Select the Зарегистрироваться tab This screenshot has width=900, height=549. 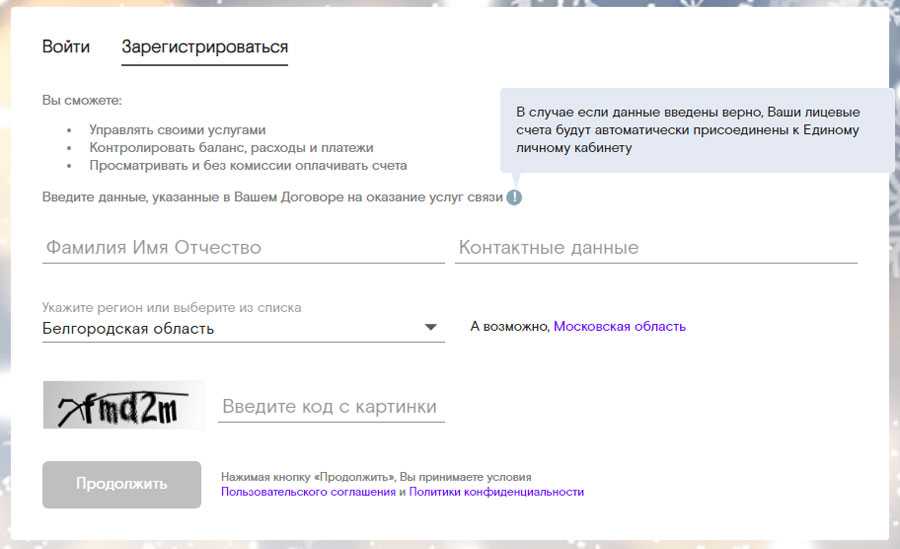click(x=204, y=47)
